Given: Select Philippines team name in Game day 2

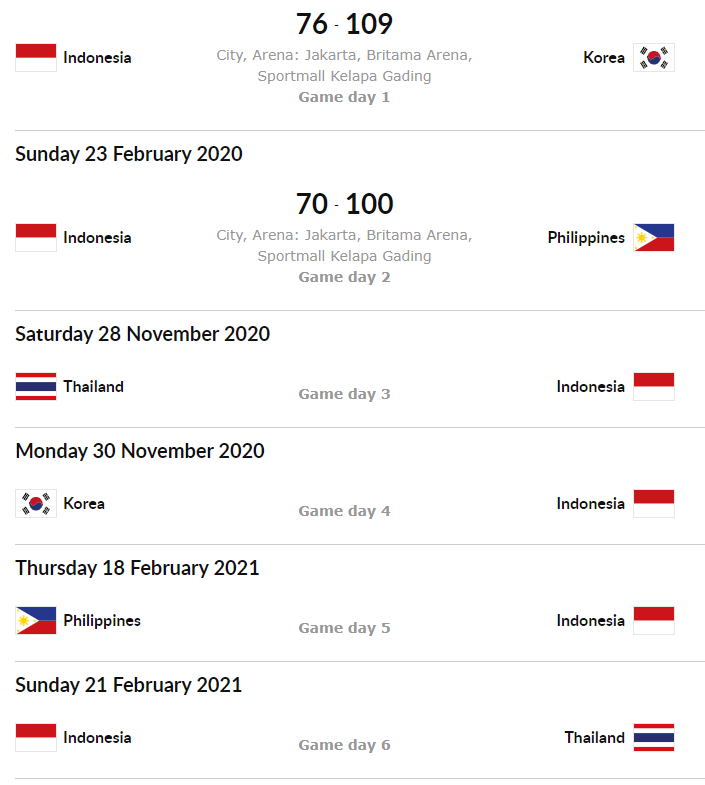Looking at the screenshot, I should click(586, 238).
